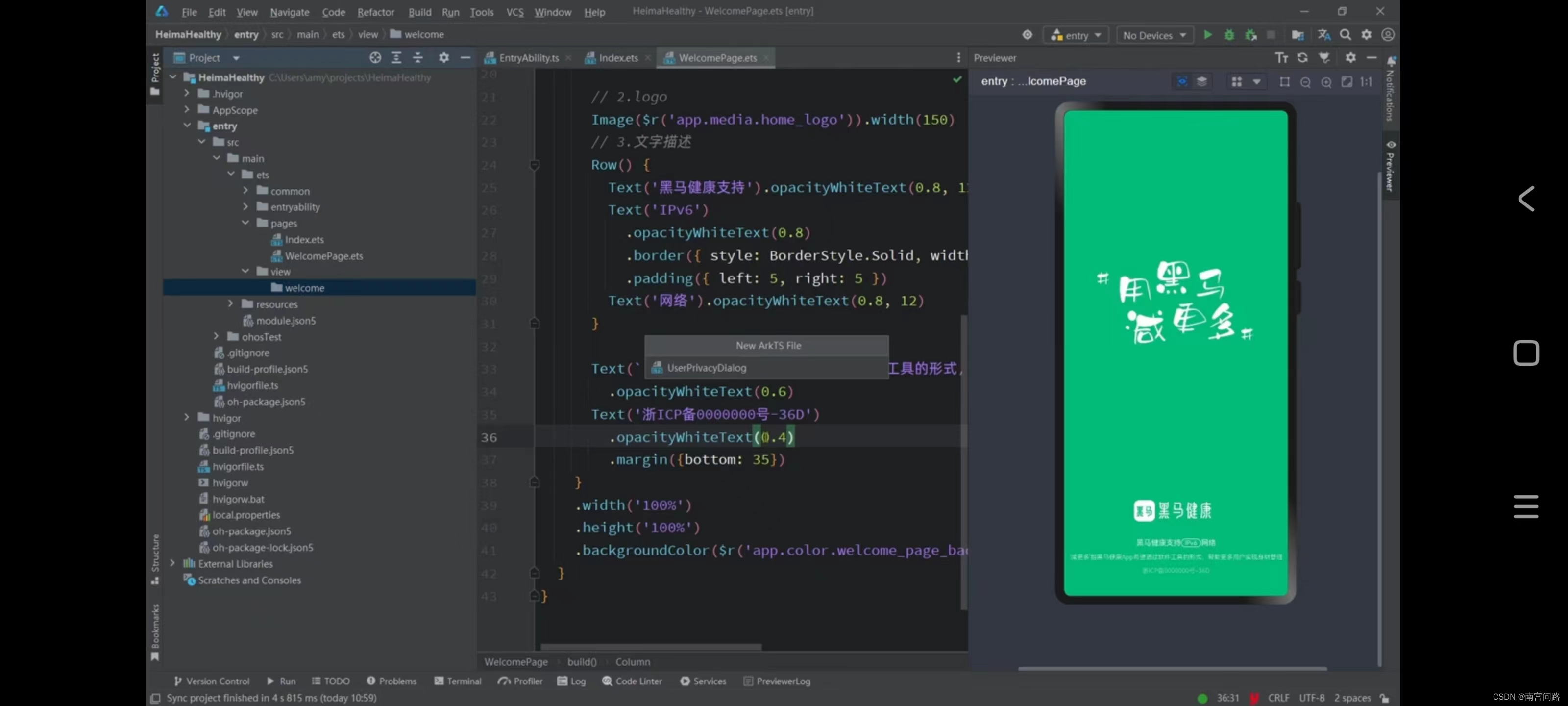1568x706 pixels.
Task: Click Collapse All in Project panel
Action: [417, 57]
